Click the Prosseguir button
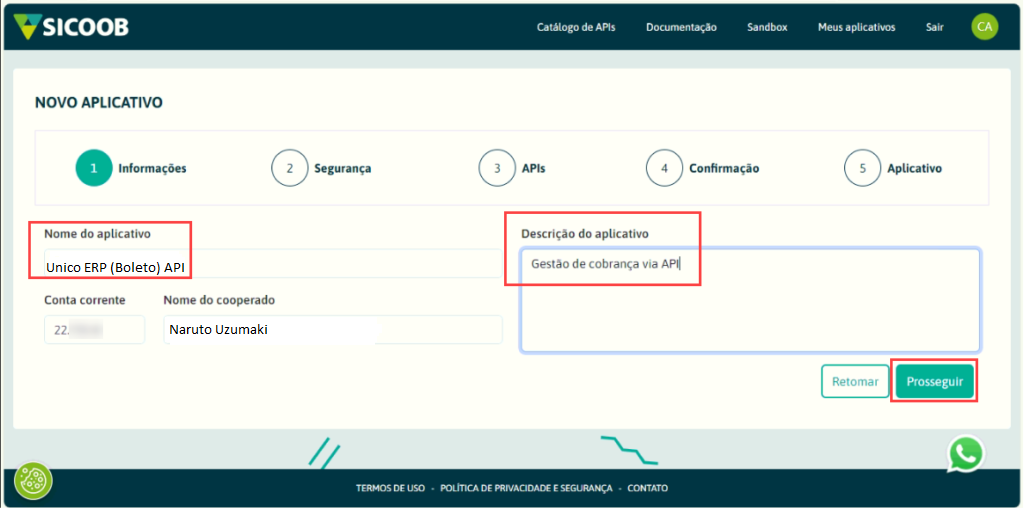The image size is (1024, 508). click(x=935, y=381)
